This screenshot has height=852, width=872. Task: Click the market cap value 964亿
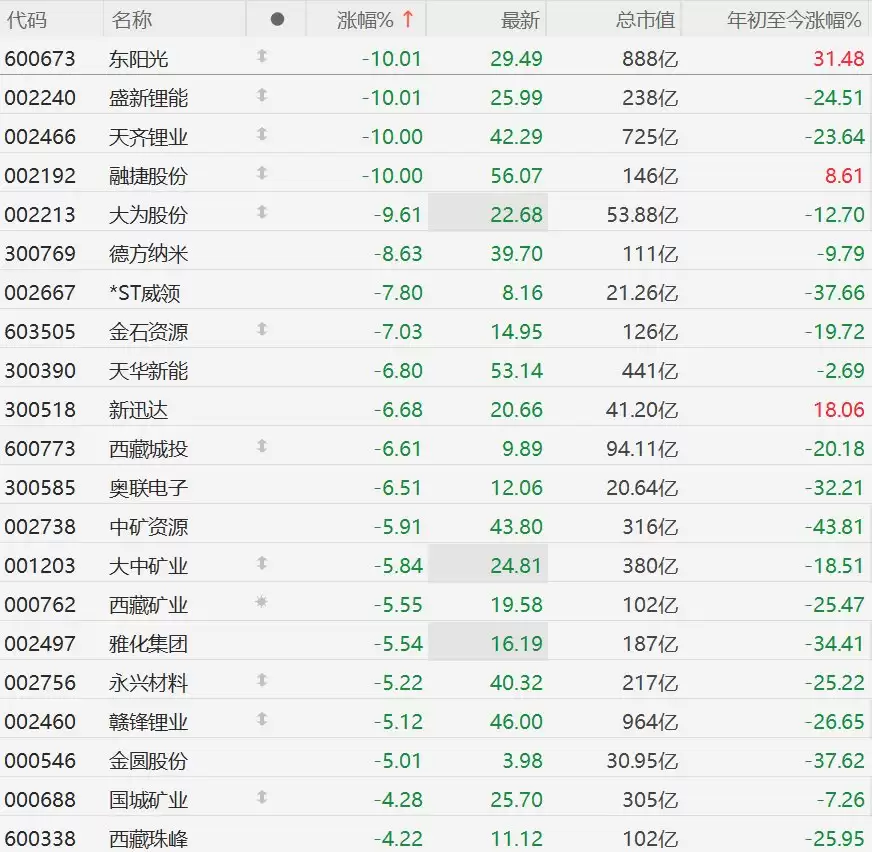click(650, 722)
